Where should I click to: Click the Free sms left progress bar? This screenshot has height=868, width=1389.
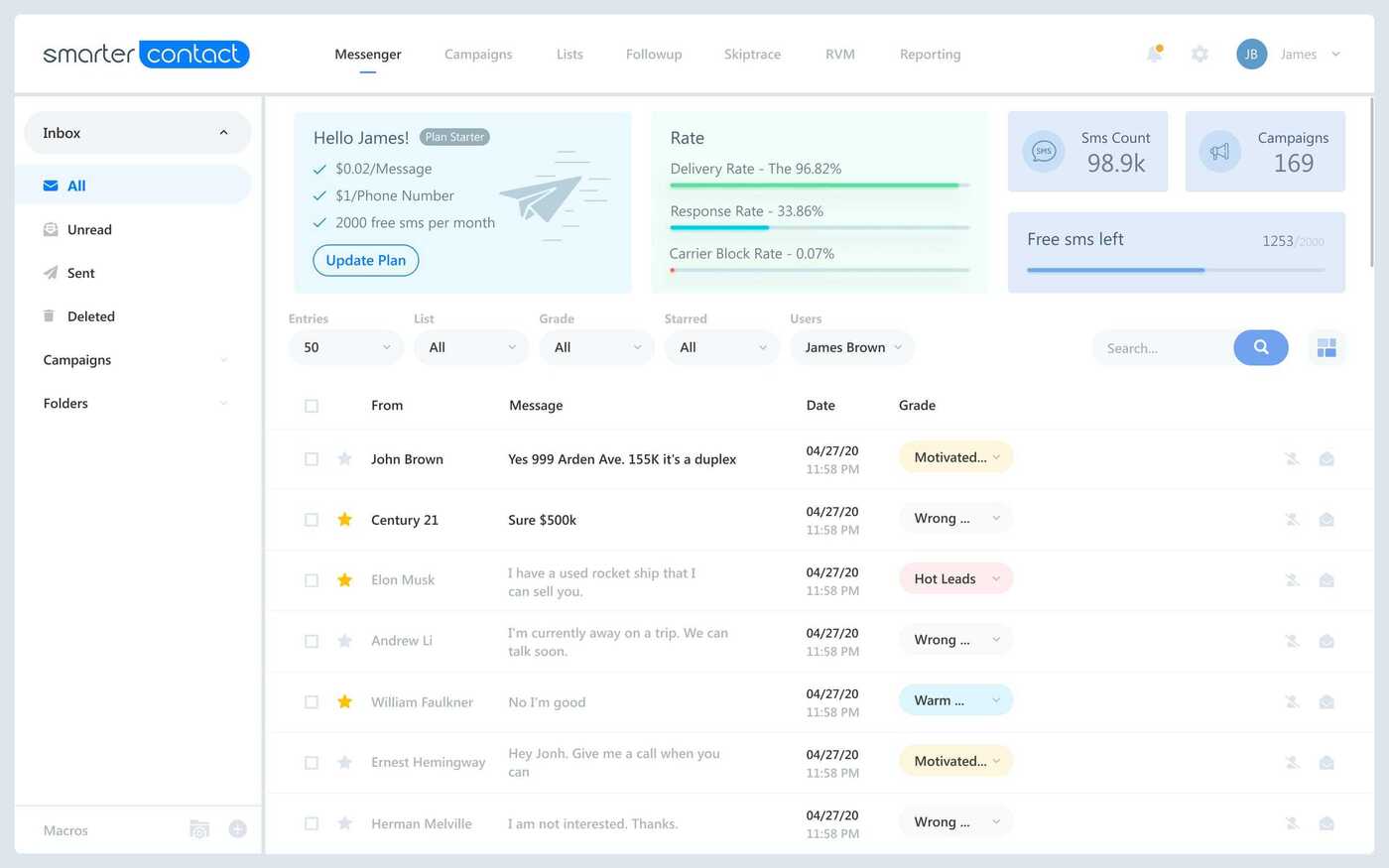pos(1176,270)
